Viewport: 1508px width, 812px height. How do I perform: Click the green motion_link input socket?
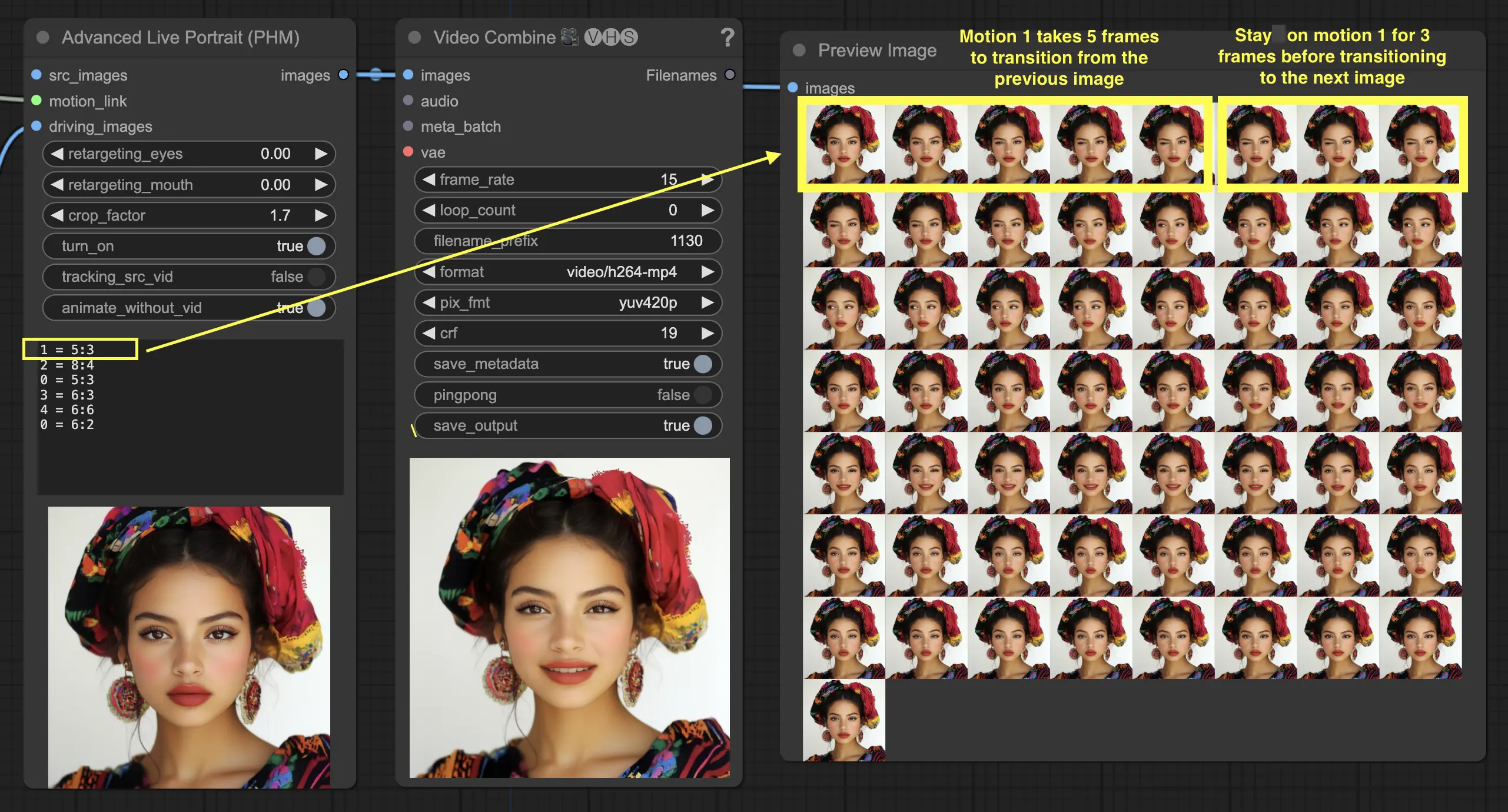point(36,101)
